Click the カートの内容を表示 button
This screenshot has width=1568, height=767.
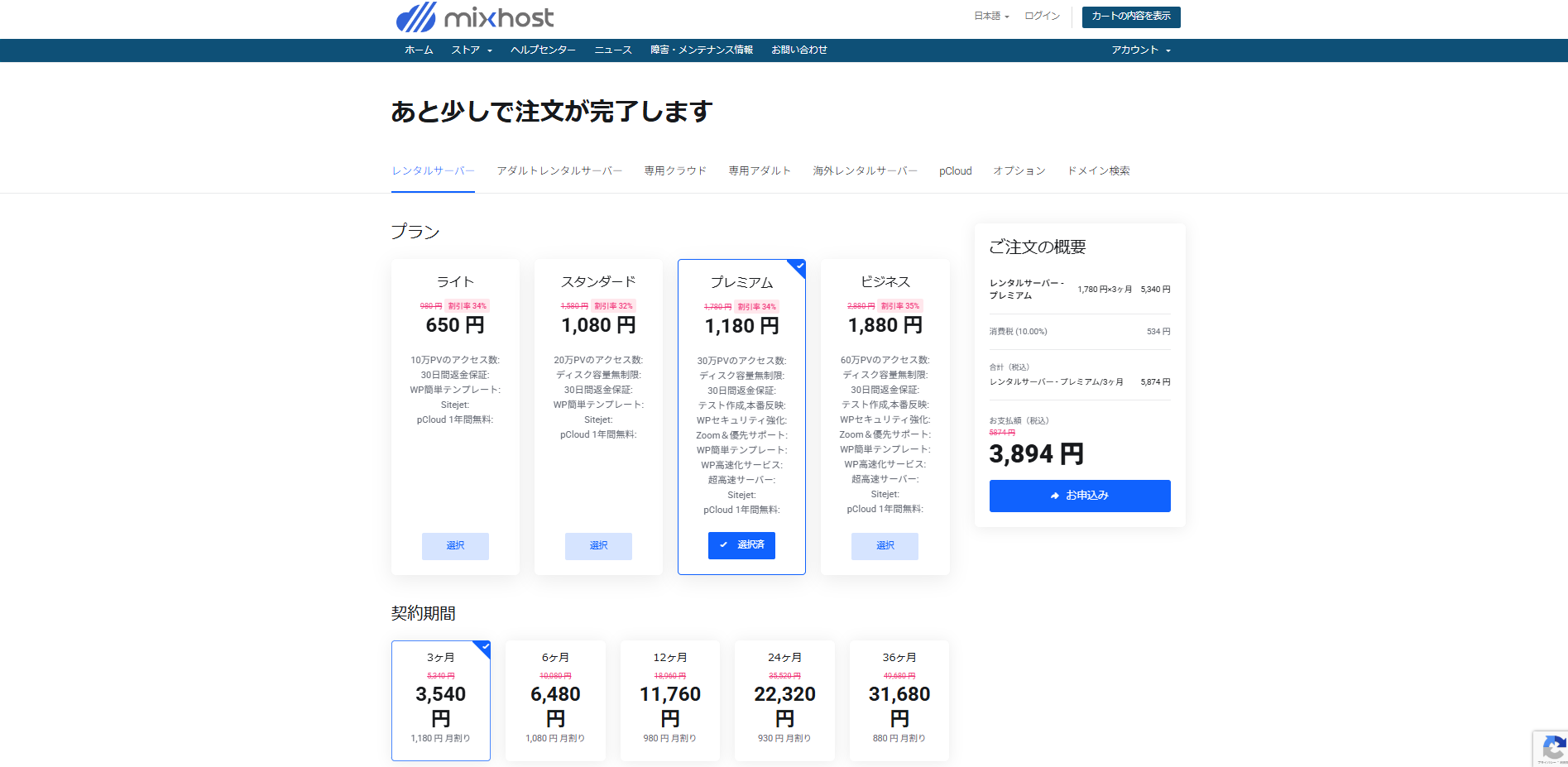pyautogui.click(x=1130, y=17)
